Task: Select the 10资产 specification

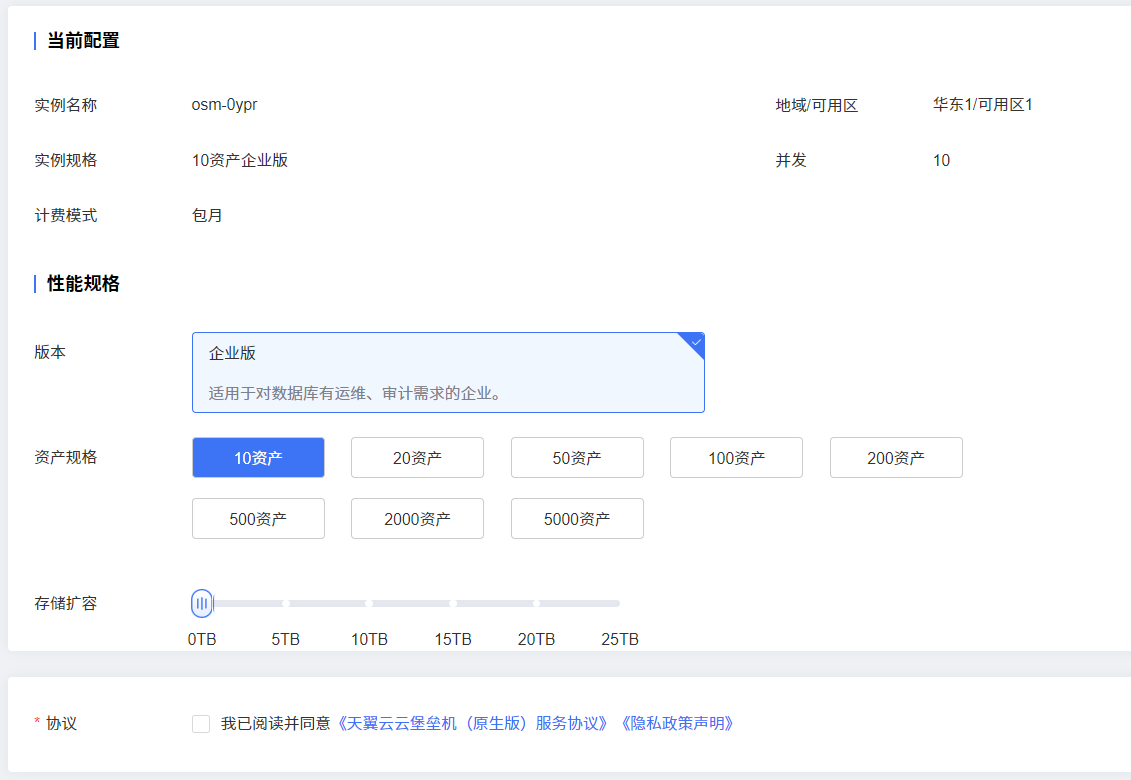Action: [258, 457]
